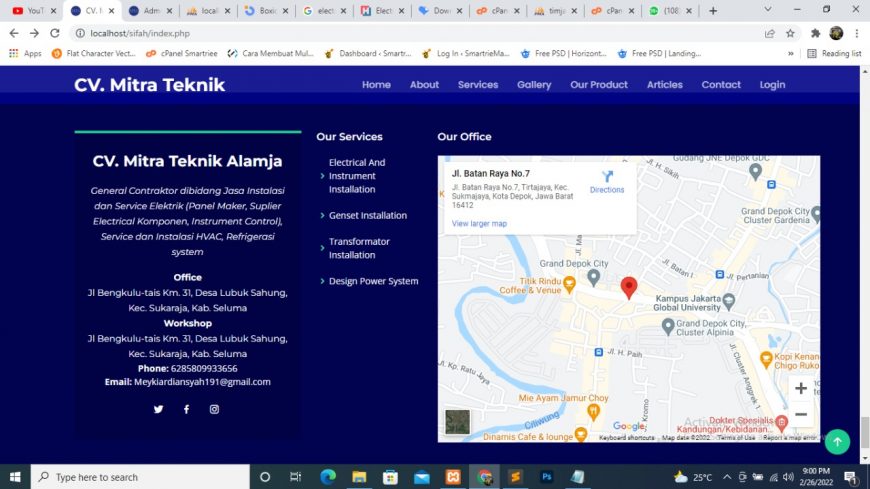Click the page vertical scrollbar thumb

tap(864, 432)
